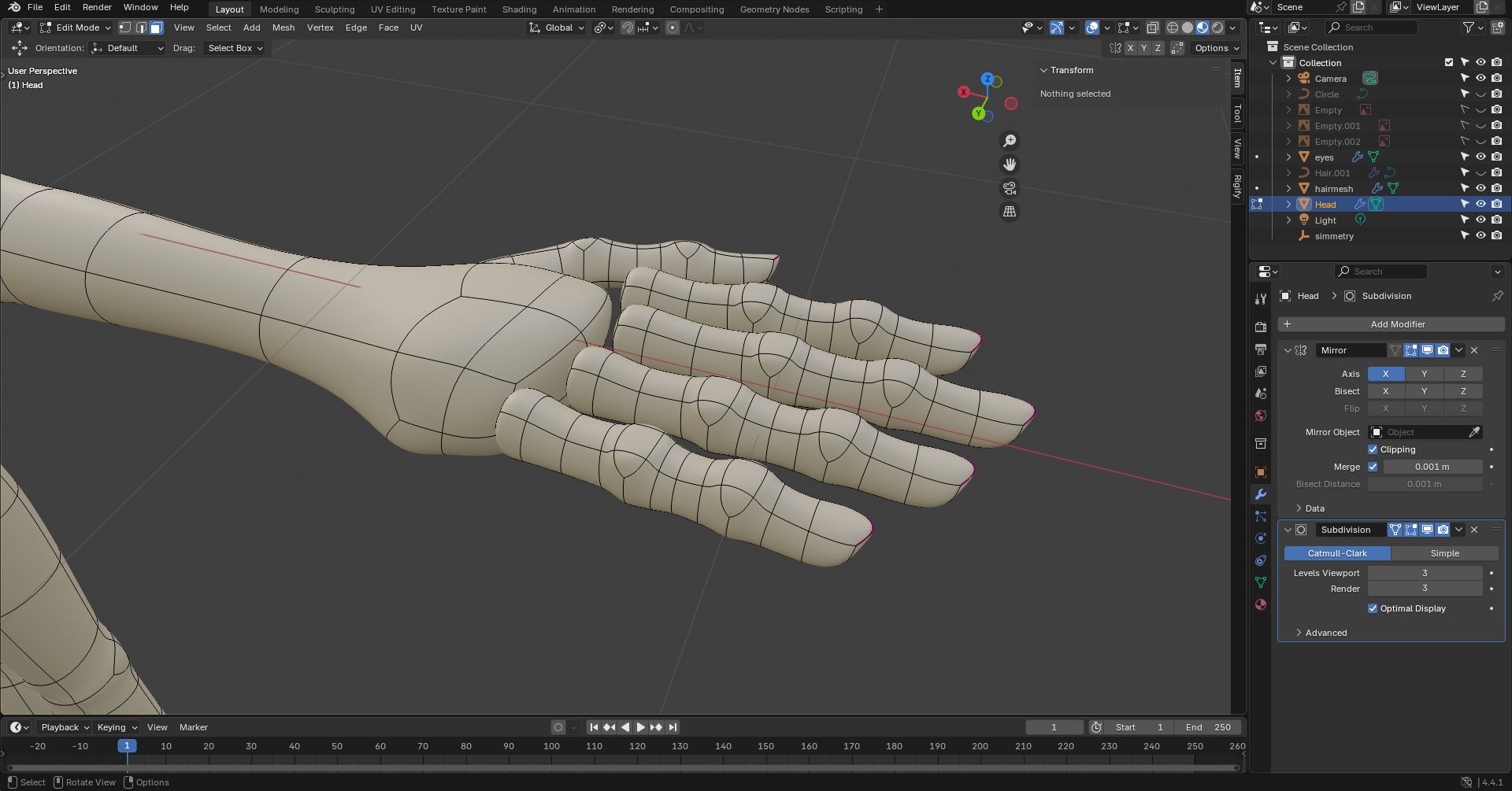This screenshot has width=1512, height=791.
Task: Select the Simple subdivision type
Action: (1444, 553)
